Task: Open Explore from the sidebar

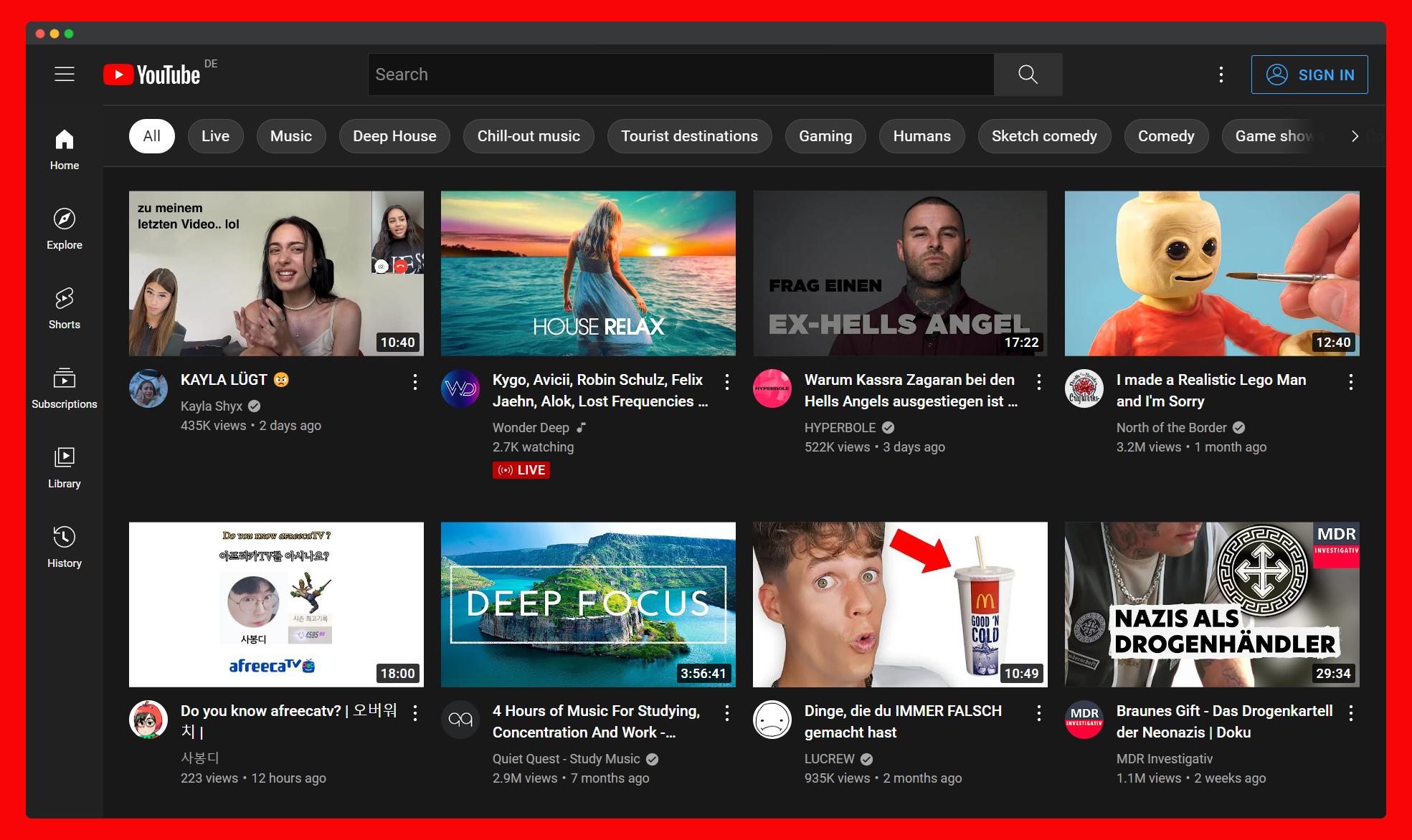Action: pos(65,229)
